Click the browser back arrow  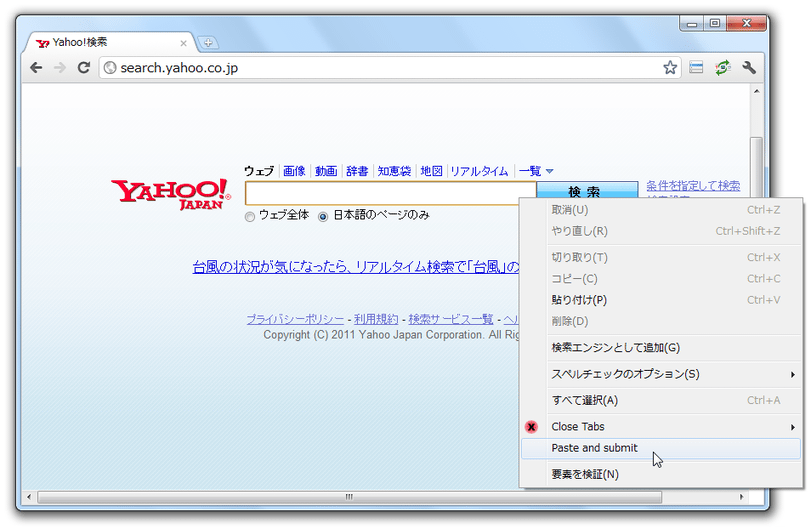36,68
